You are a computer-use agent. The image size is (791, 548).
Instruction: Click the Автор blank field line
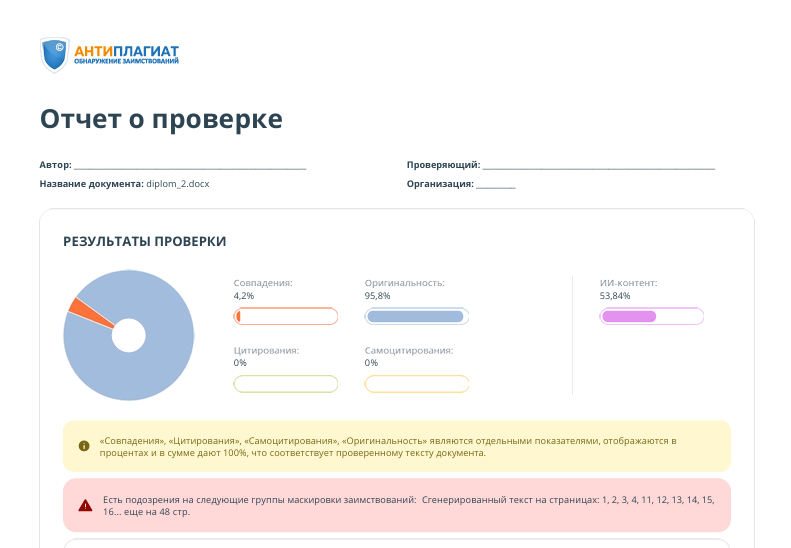pos(190,166)
